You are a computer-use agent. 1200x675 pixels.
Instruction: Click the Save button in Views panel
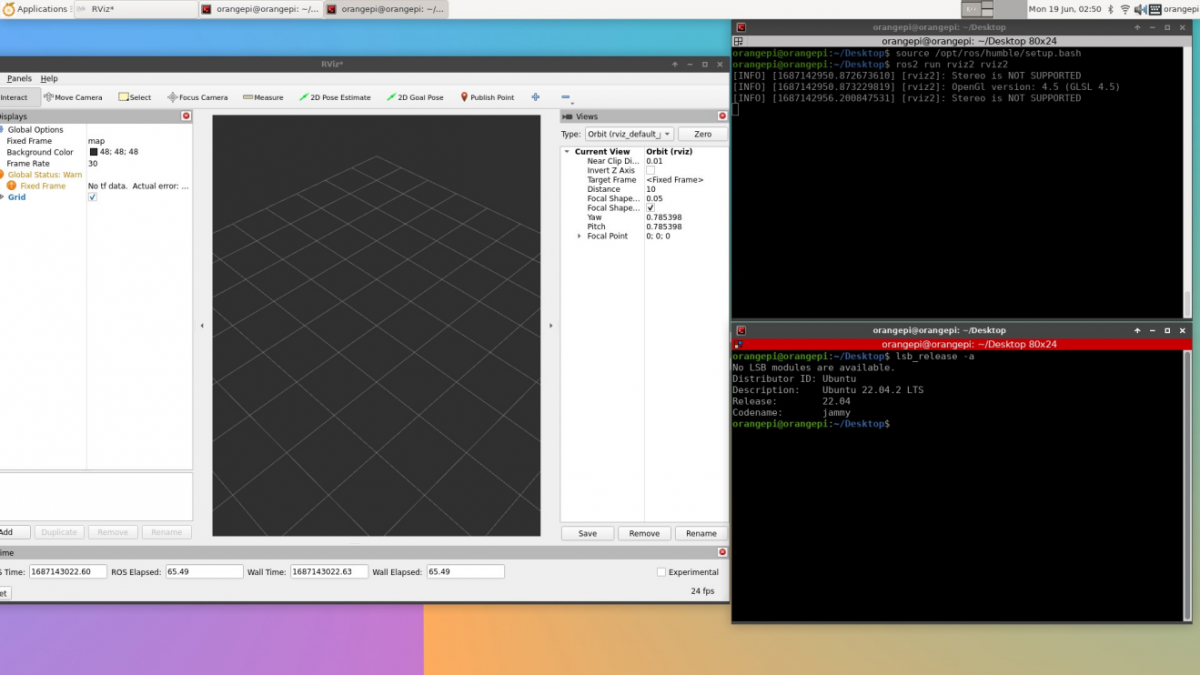point(587,533)
